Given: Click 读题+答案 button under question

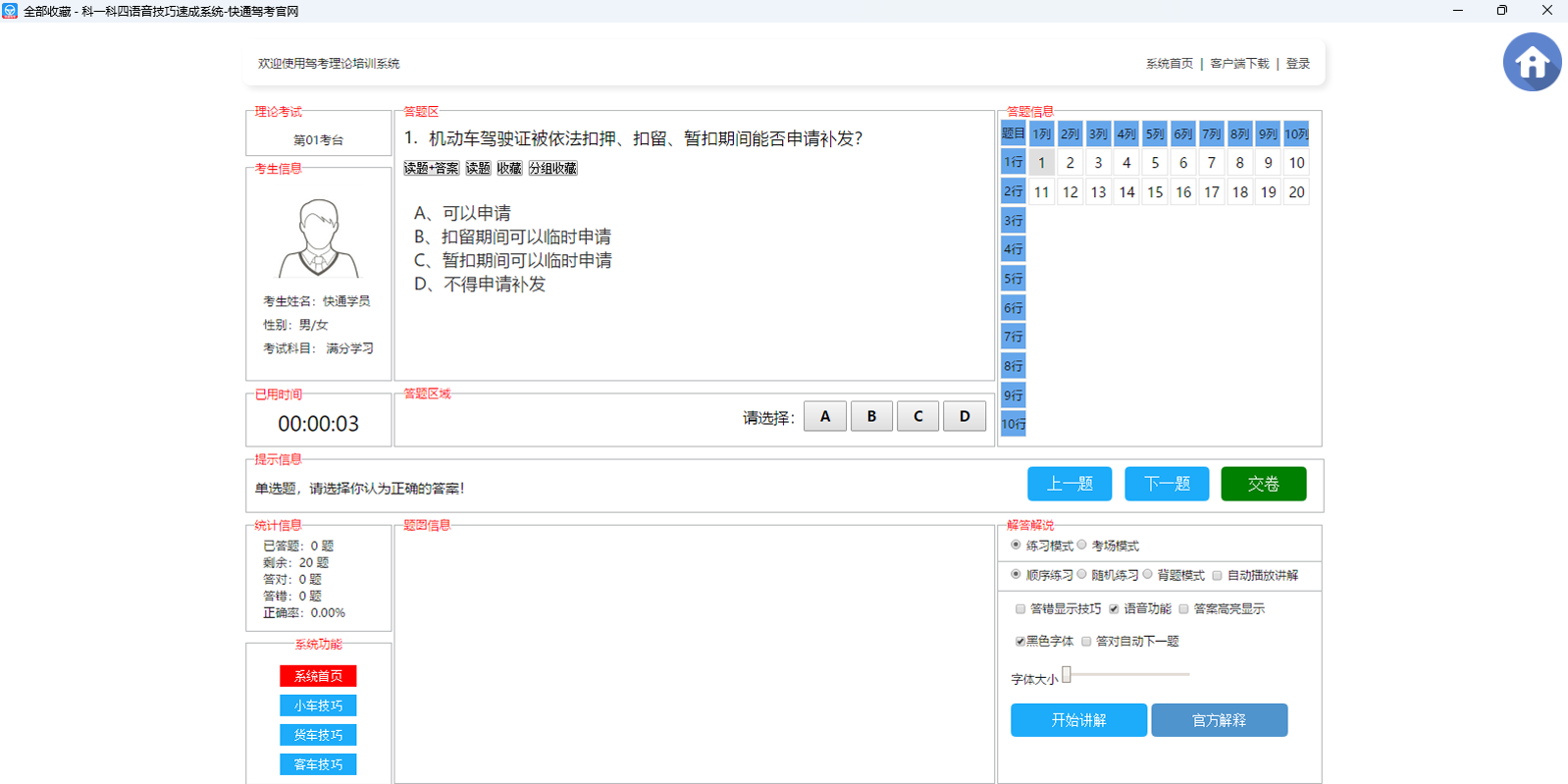Looking at the screenshot, I should [431, 169].
